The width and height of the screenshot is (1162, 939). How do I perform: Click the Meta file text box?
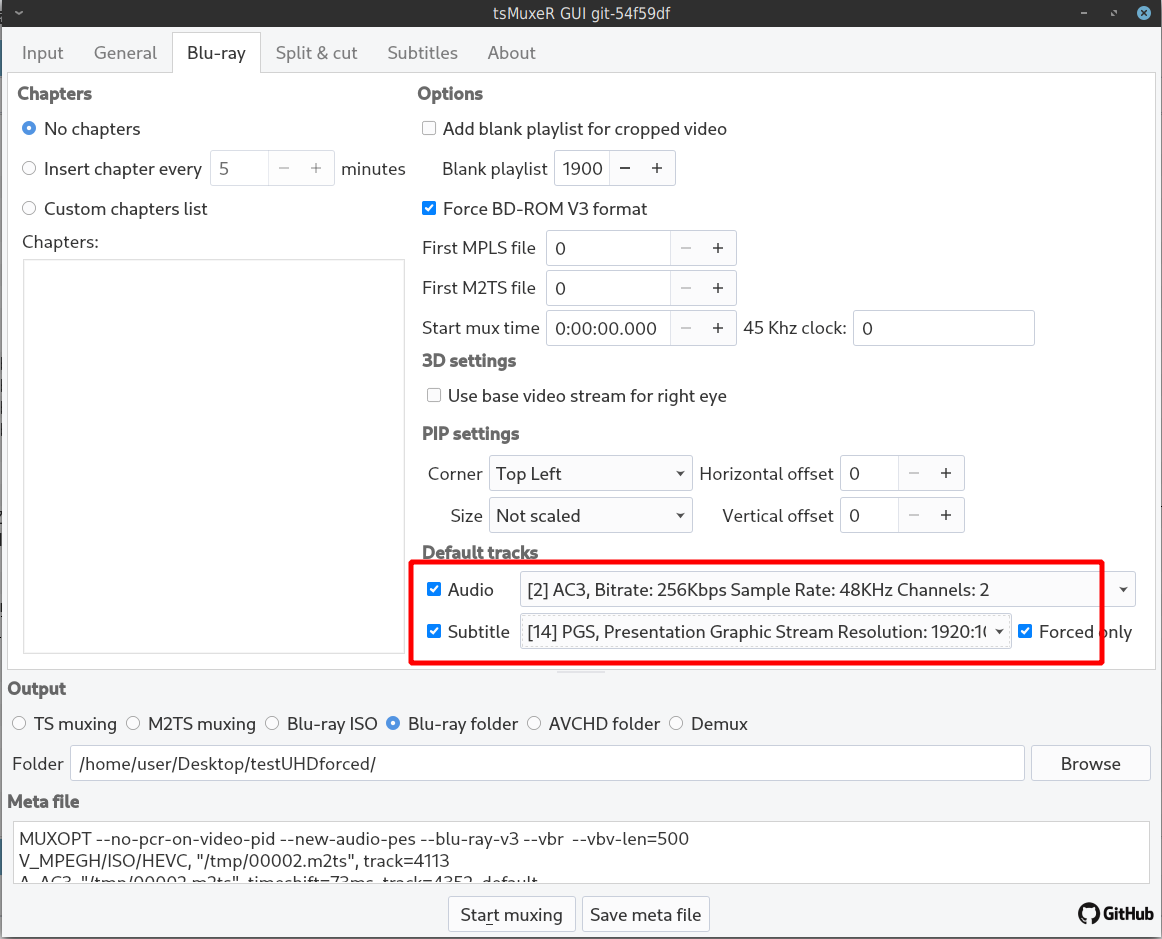coord(581,852)
